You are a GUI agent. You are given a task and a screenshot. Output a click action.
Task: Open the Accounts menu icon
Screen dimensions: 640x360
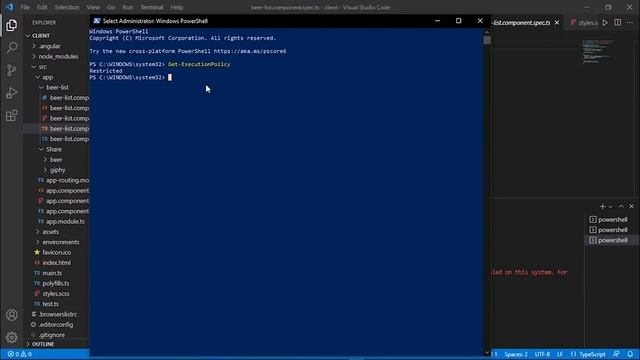tap(11, 315)
